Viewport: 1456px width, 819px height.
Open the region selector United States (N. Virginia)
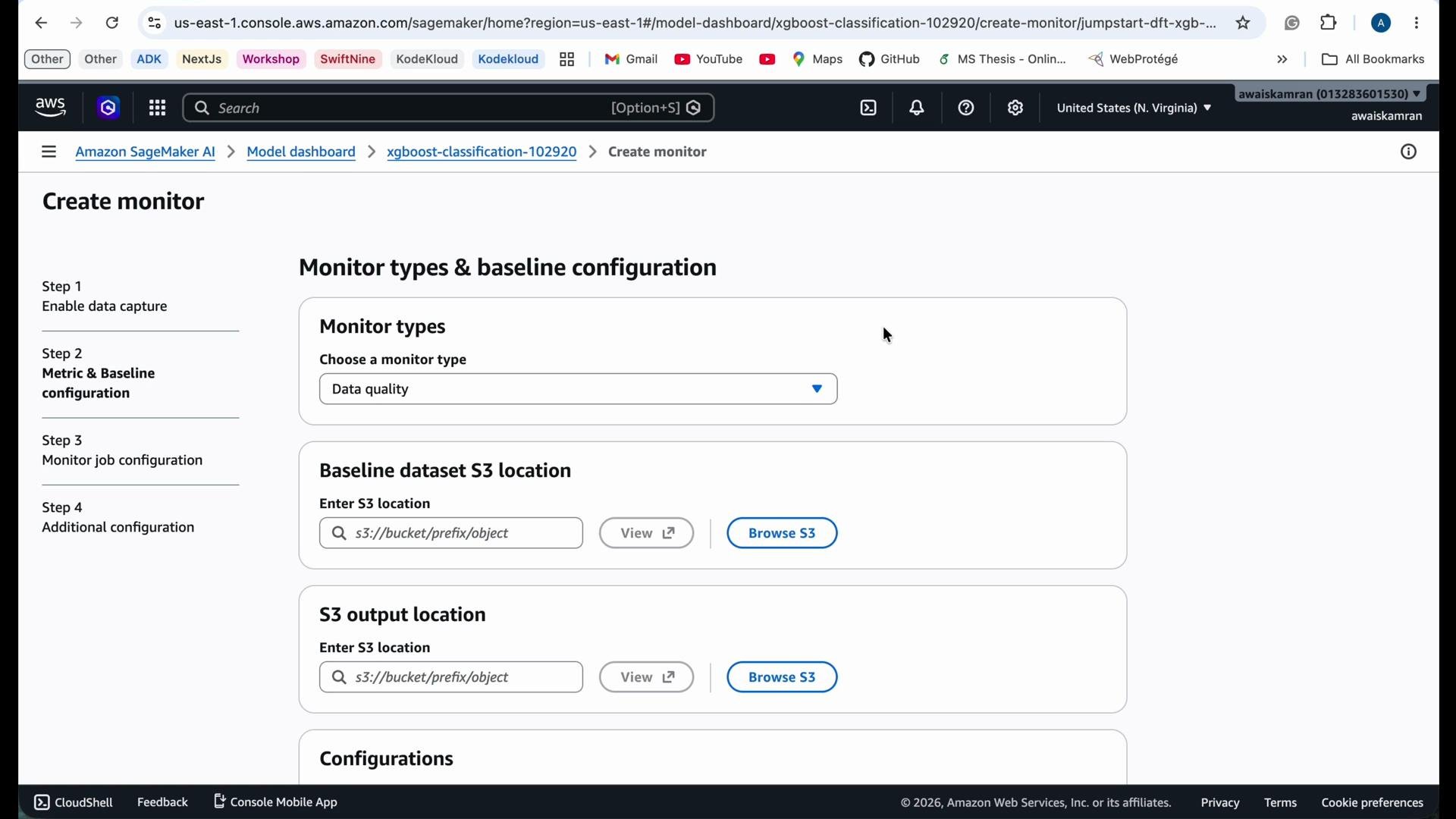(x=1134, y=108)
